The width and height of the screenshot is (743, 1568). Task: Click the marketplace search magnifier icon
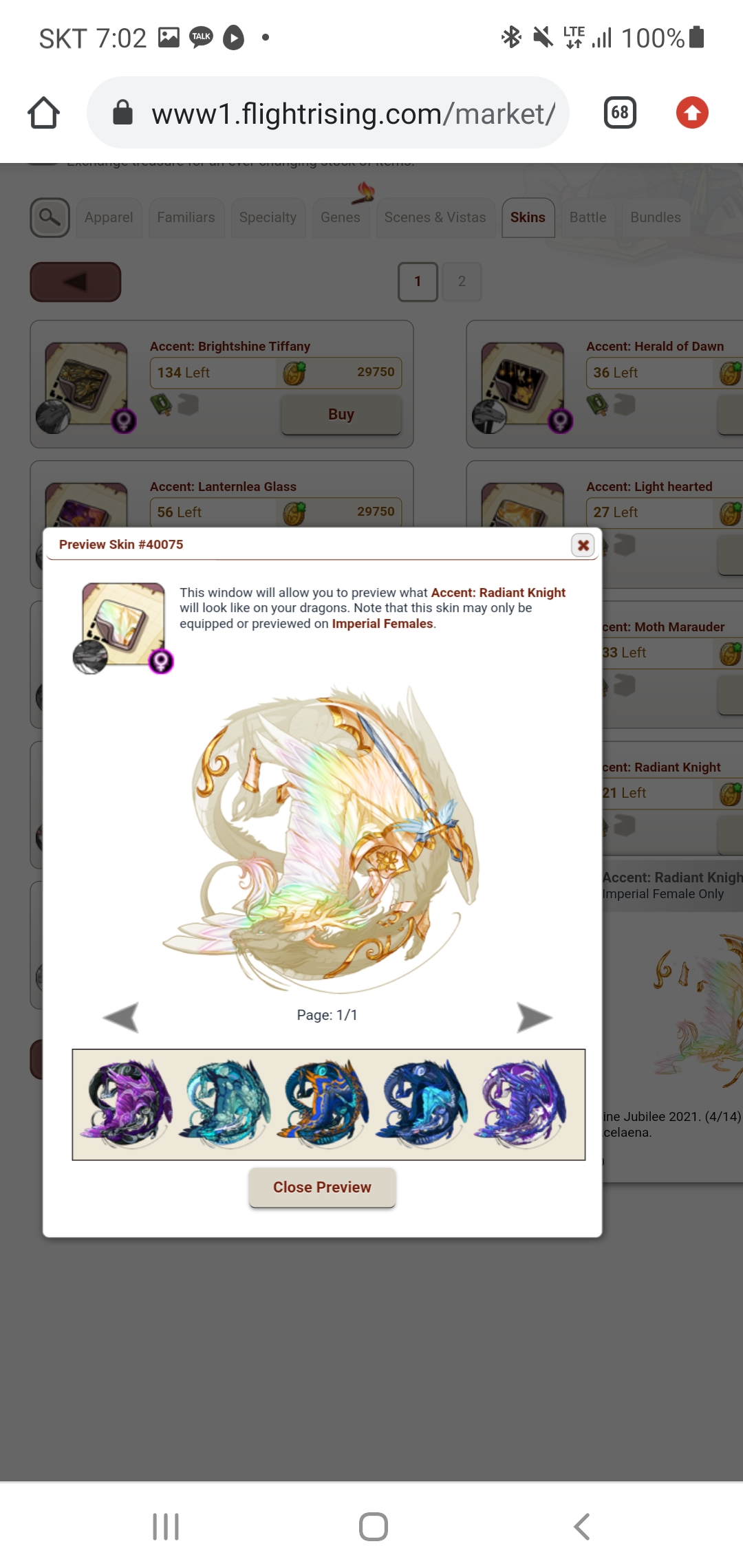[50, 217]
